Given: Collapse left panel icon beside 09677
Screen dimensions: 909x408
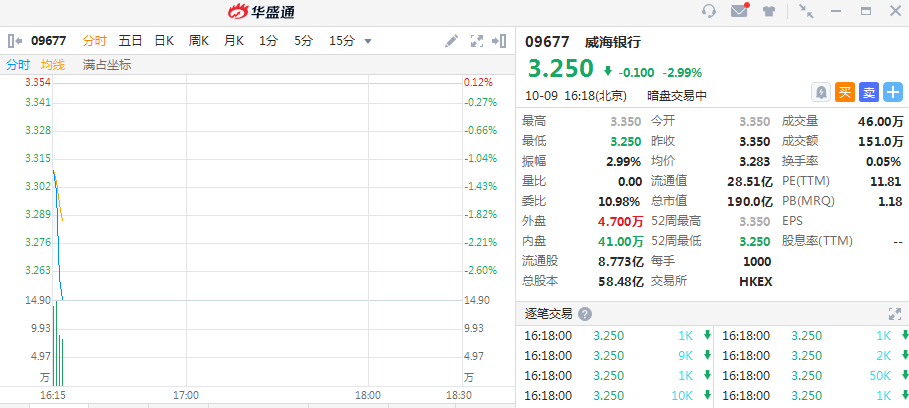Looking at the screenshot, I should 15,41.
